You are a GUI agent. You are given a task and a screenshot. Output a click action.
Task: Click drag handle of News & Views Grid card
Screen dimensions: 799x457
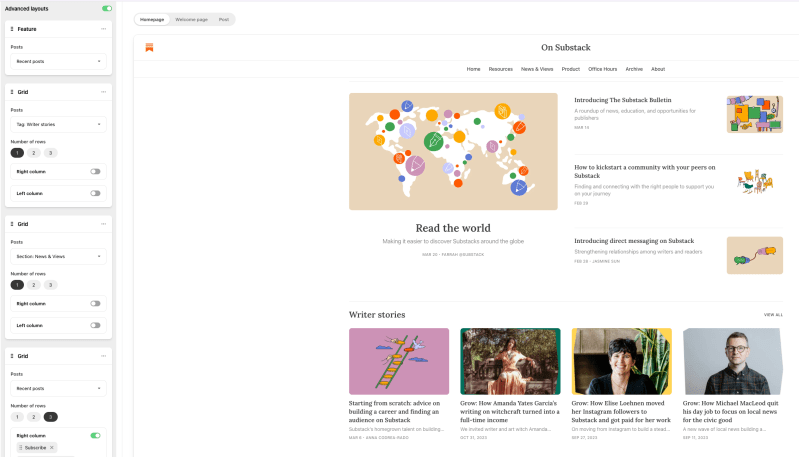12,224
